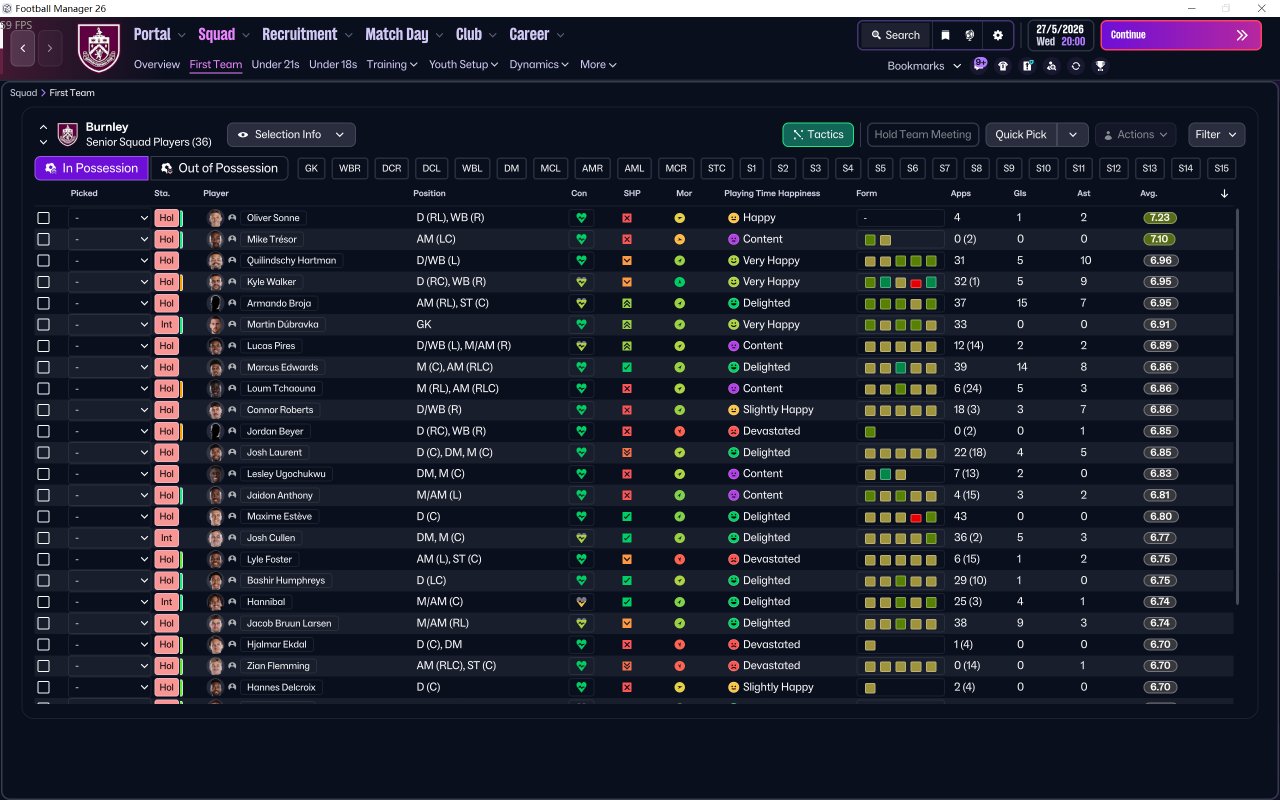Viewport: 1280px width, 800px height.
Task: Click Martin Dúbravka's Int status badge
Action: [166, 325]
